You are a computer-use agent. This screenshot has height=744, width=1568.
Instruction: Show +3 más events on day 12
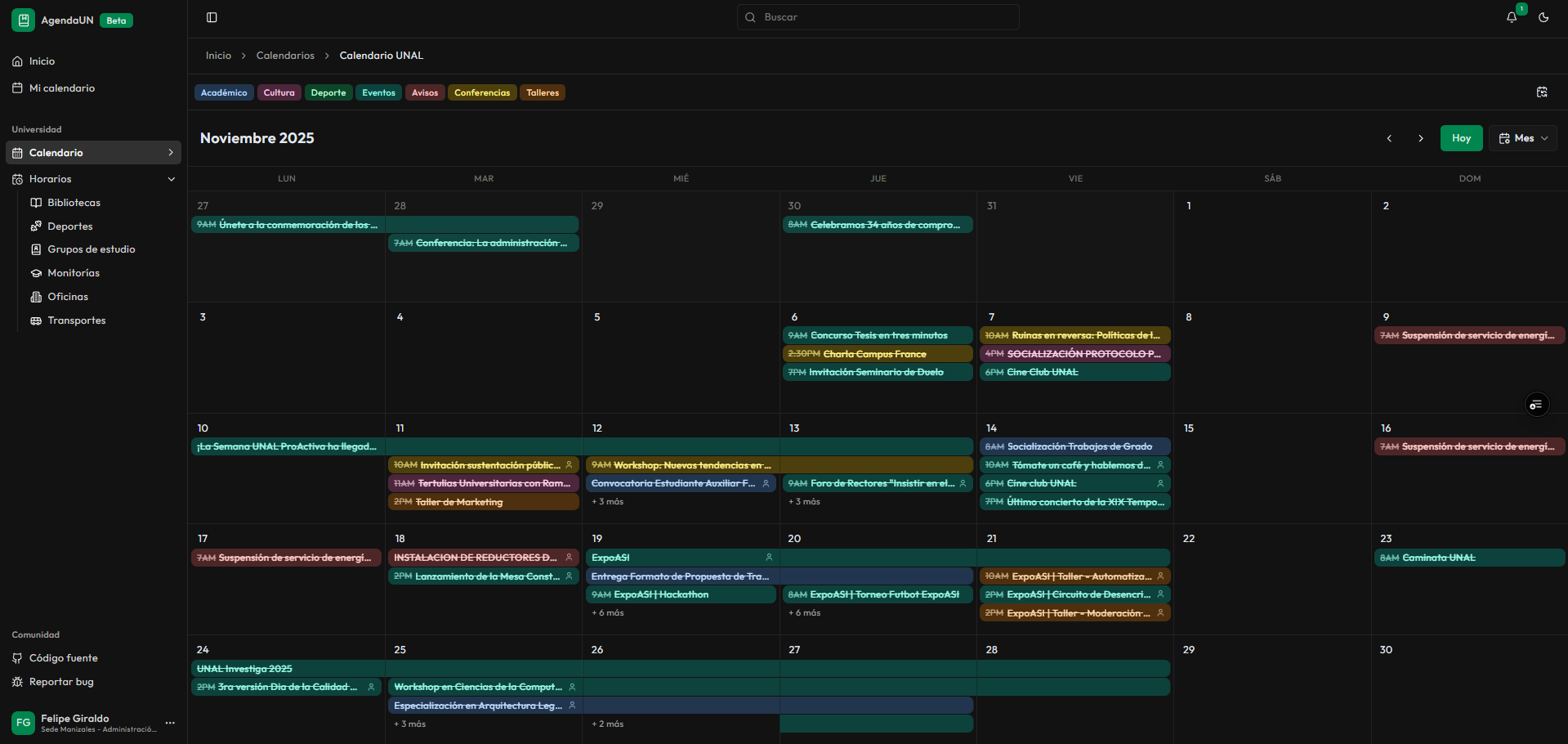coord(607,502)
